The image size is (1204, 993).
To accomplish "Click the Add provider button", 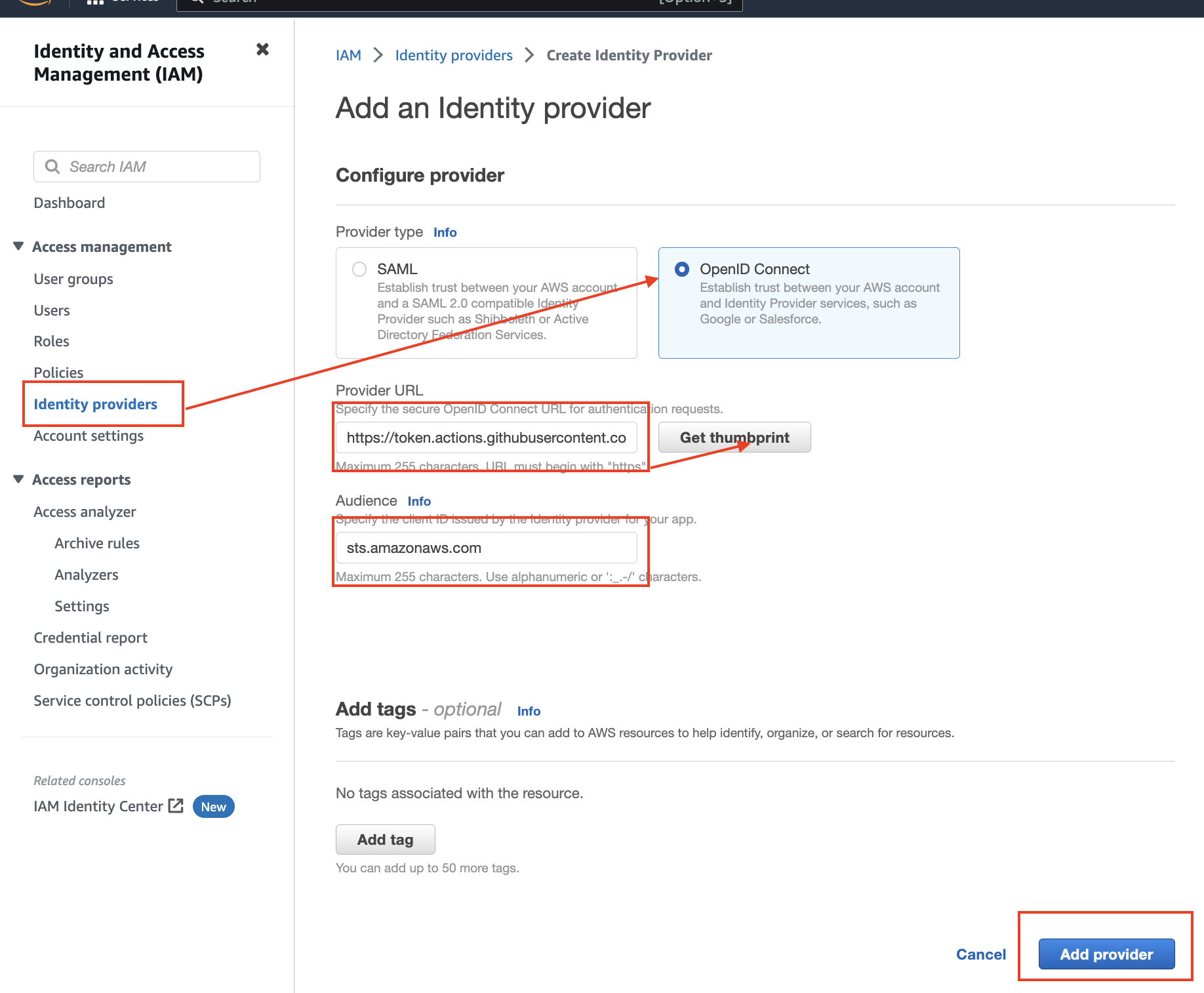I will (x=1107, y=954).
